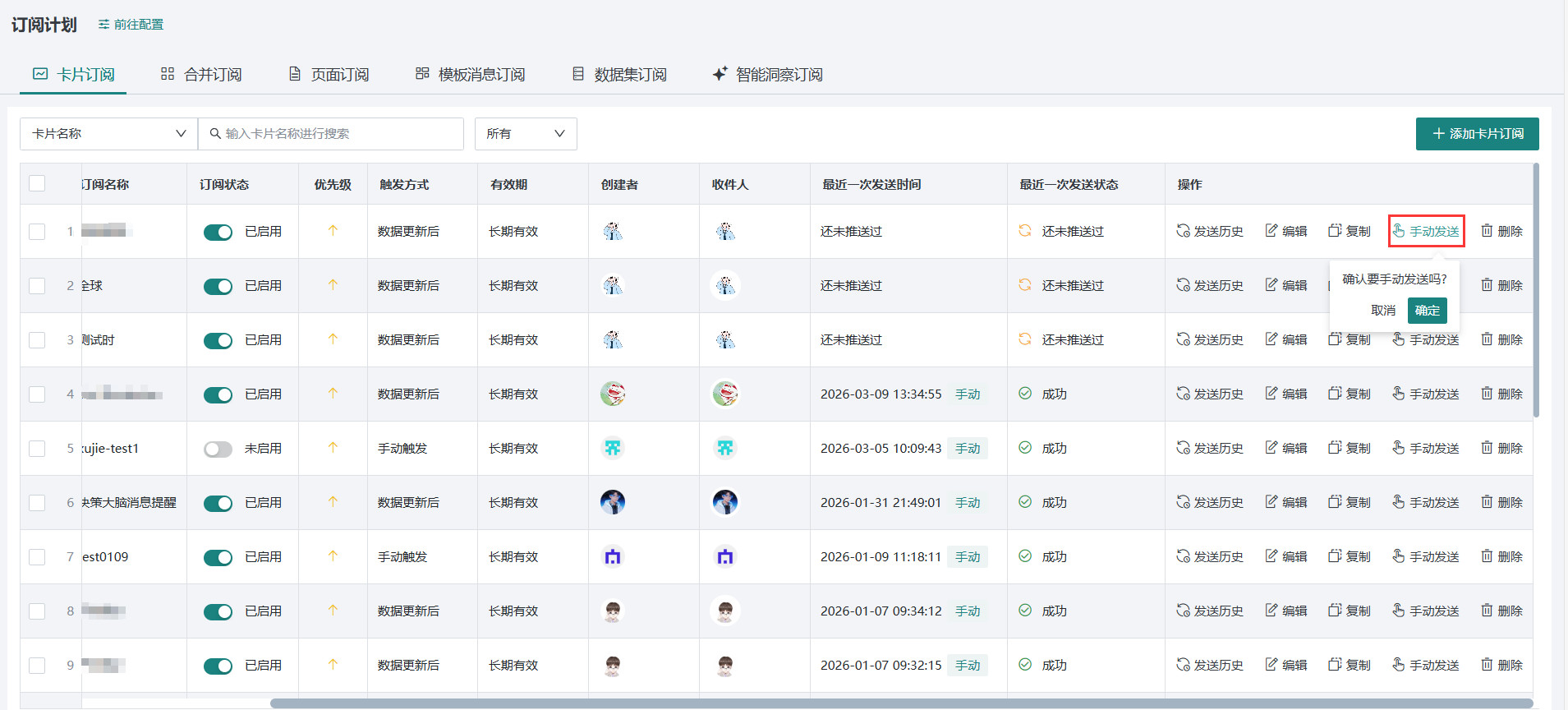Delete the subscription in row 8
The height and width of the screenshot is (710, 1568).
point(1502,611)
